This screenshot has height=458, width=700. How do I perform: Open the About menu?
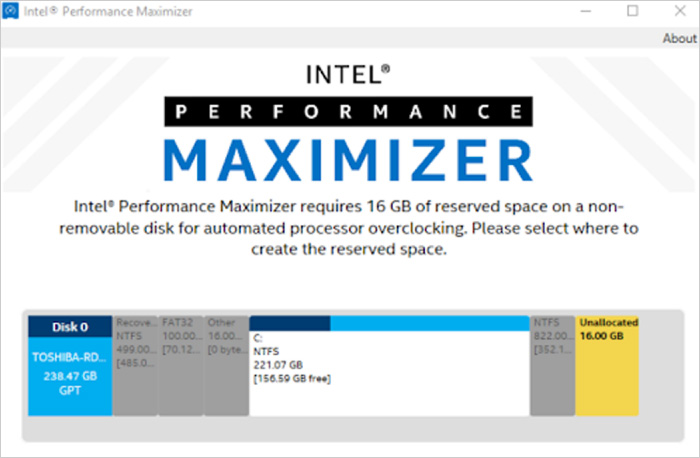tap(679, 38)
